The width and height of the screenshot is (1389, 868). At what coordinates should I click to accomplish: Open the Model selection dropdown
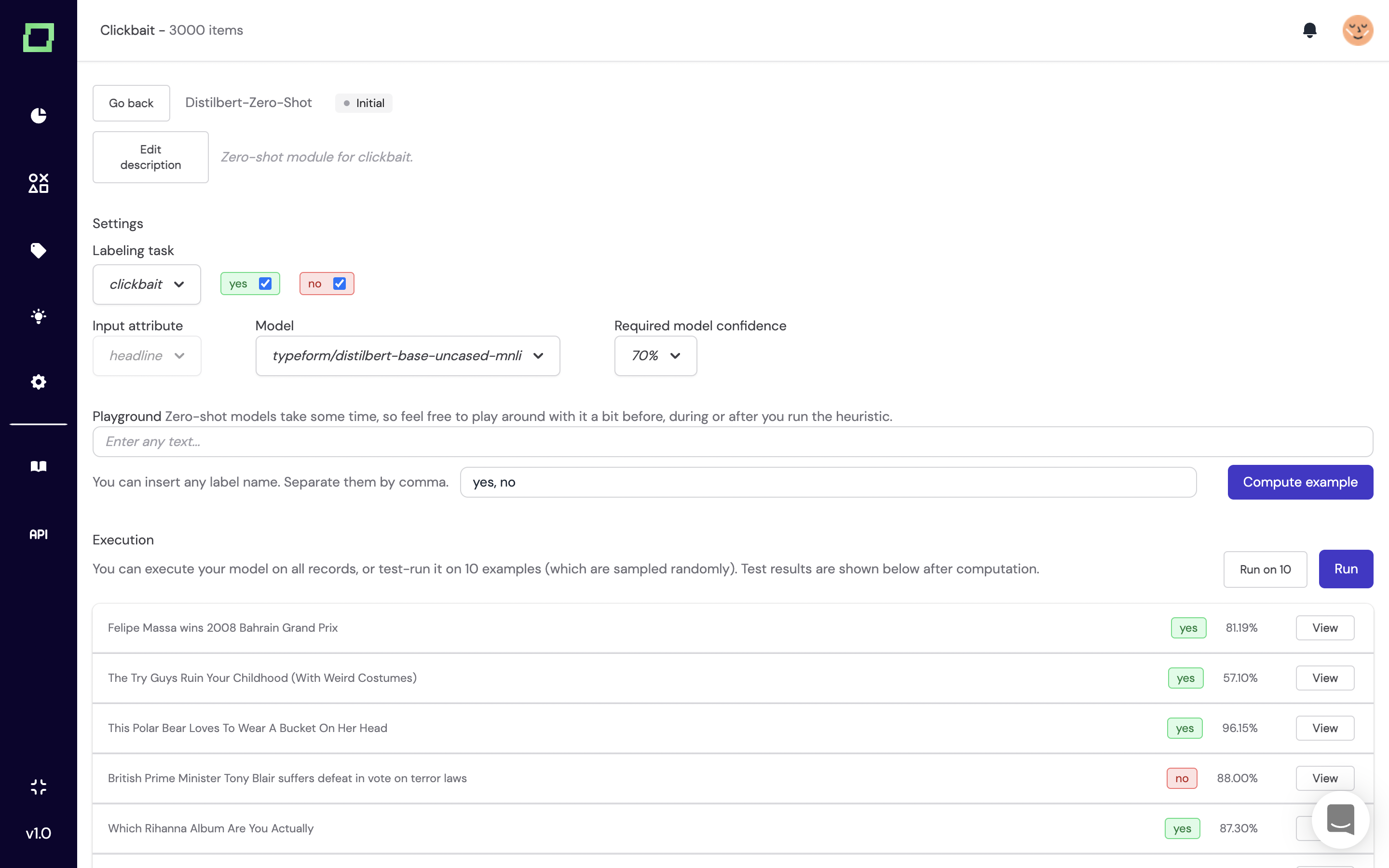[408, 356]
